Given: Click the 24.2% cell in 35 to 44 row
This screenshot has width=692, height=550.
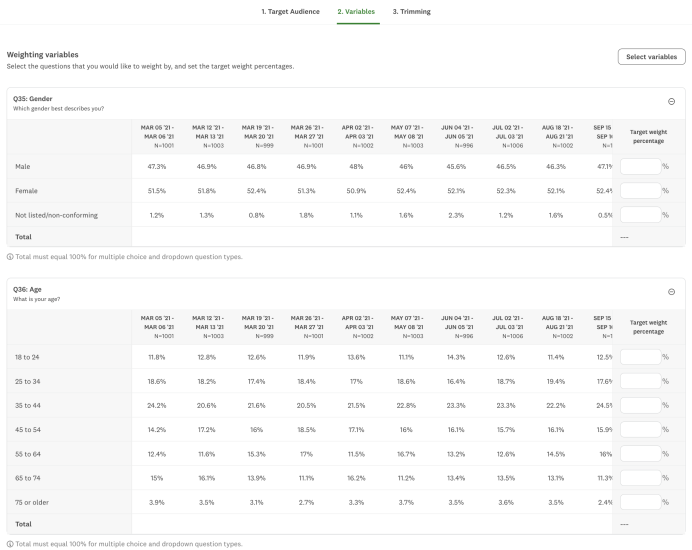Looking at the screenshot, I should (x=157, y=405).
